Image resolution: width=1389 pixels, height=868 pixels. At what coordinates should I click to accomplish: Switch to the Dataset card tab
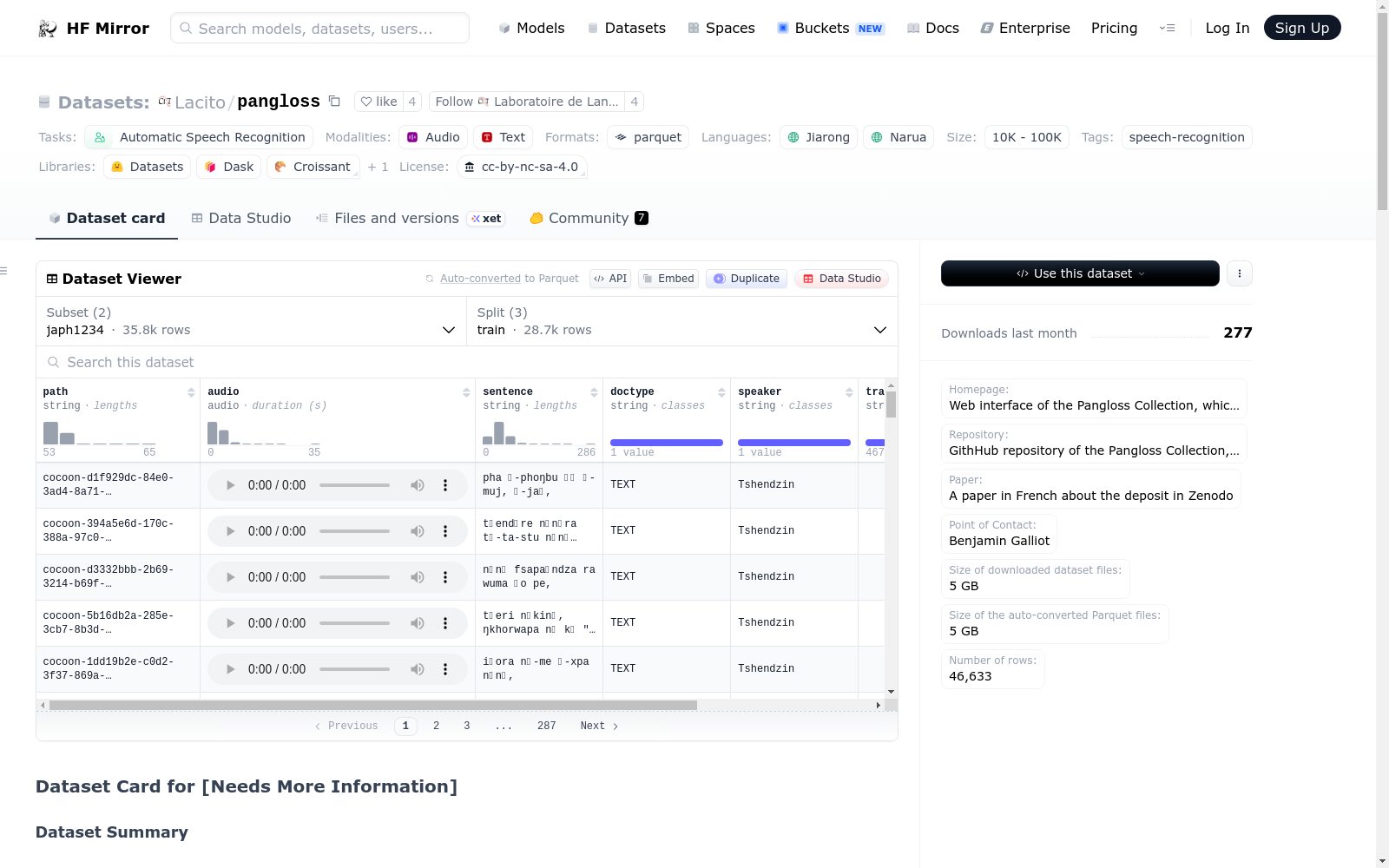(107, 218)
